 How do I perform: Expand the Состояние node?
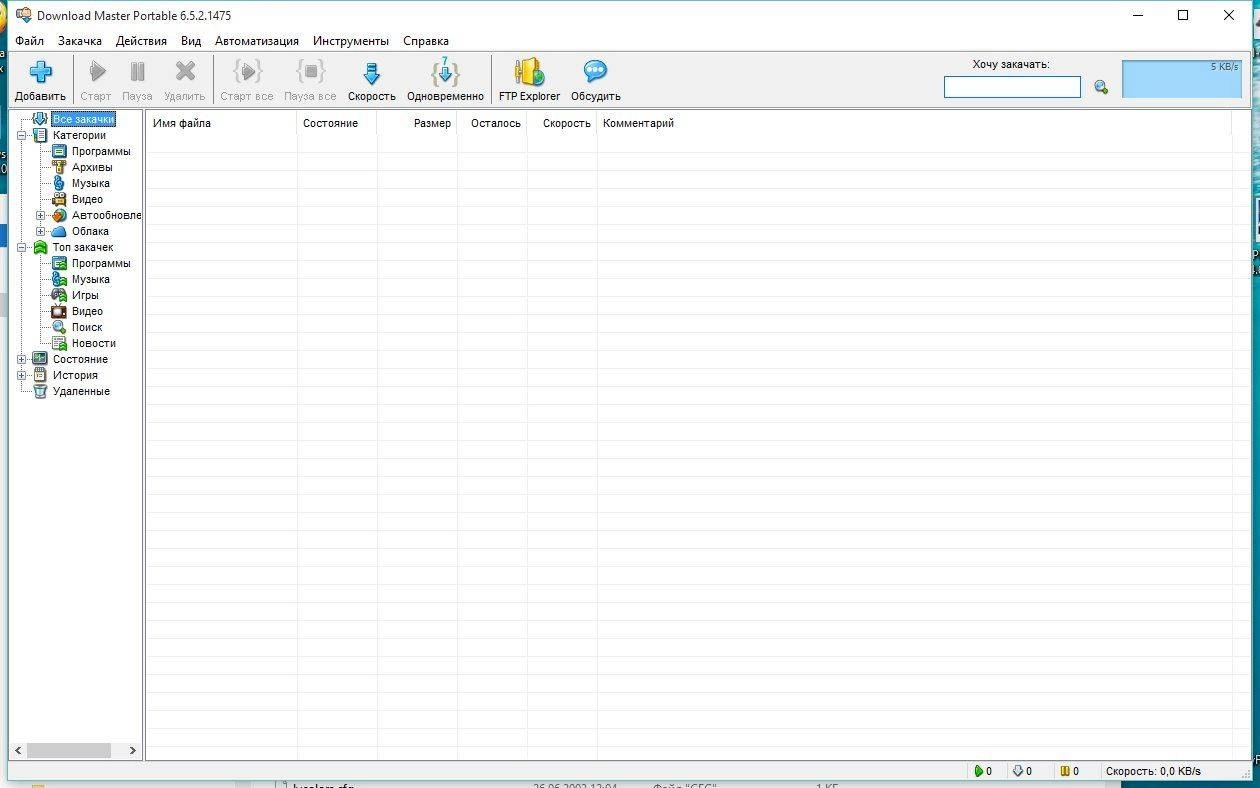click(22, 359)
